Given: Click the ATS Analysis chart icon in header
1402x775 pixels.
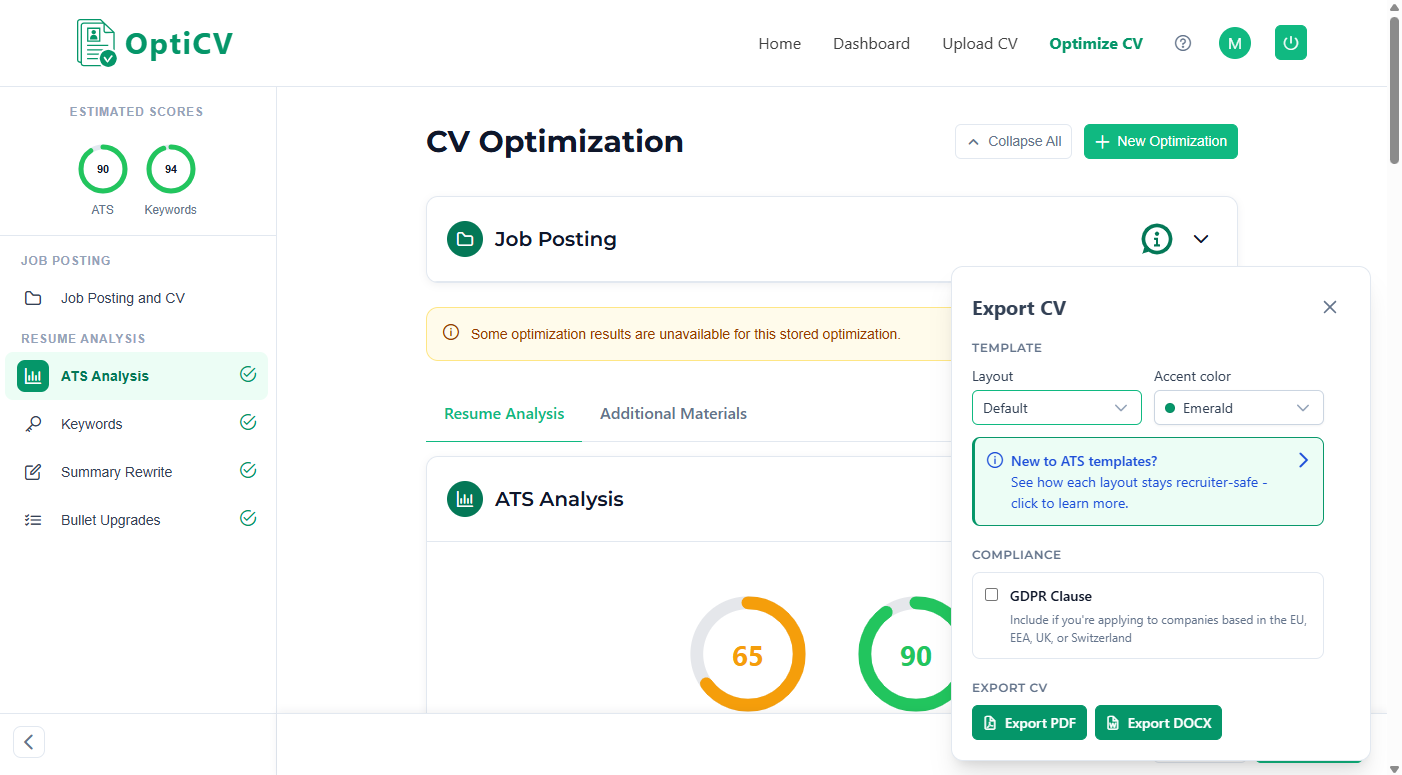Looking at the screenshot, I should [465, 499].
